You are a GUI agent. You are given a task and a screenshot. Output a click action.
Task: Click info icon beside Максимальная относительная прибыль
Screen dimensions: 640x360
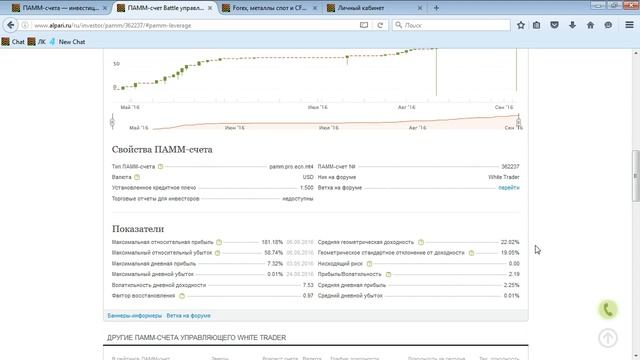point(219,242)
